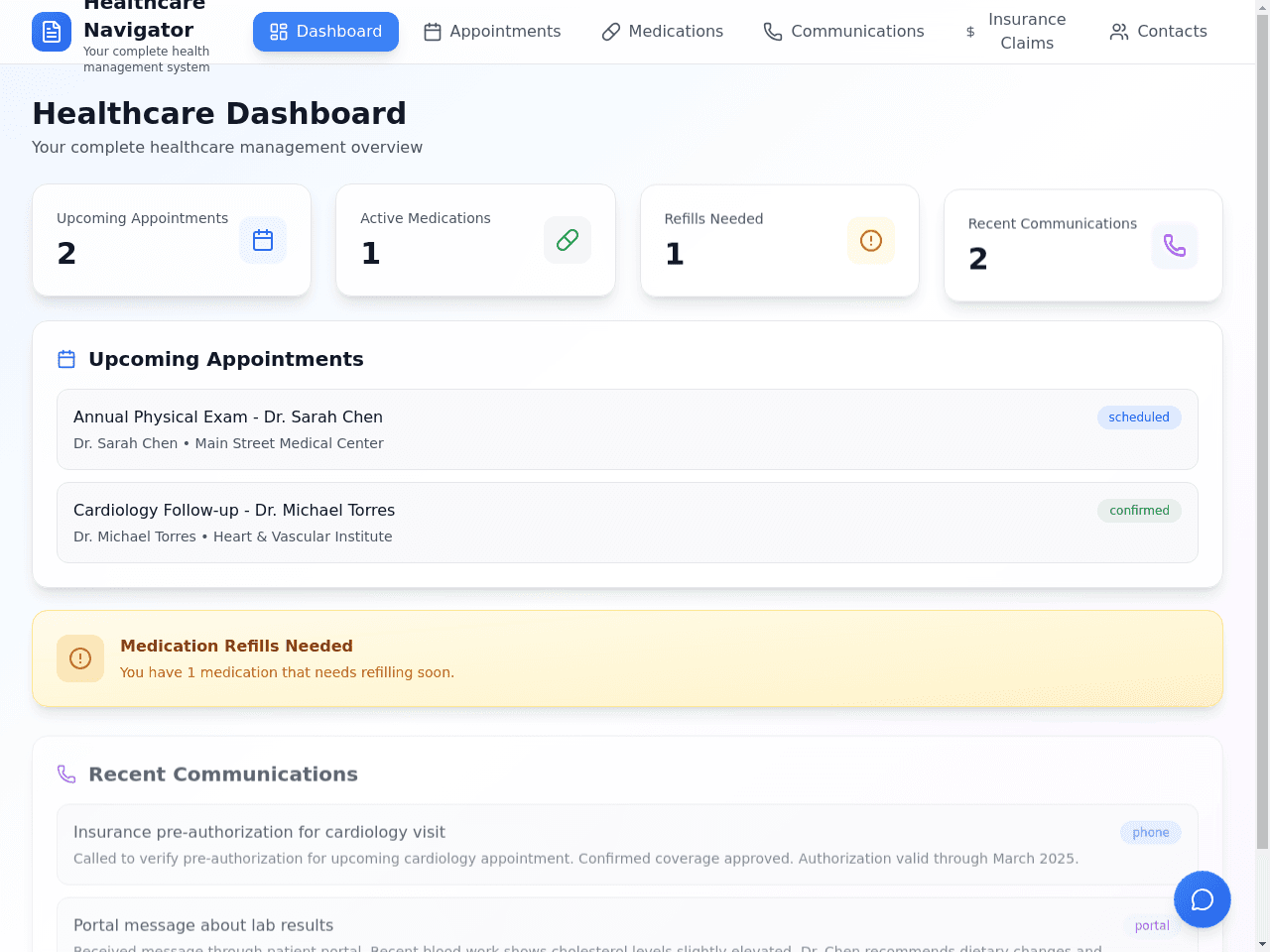Click the dollar sign icon for Insurance Claims

pos(970,32)
